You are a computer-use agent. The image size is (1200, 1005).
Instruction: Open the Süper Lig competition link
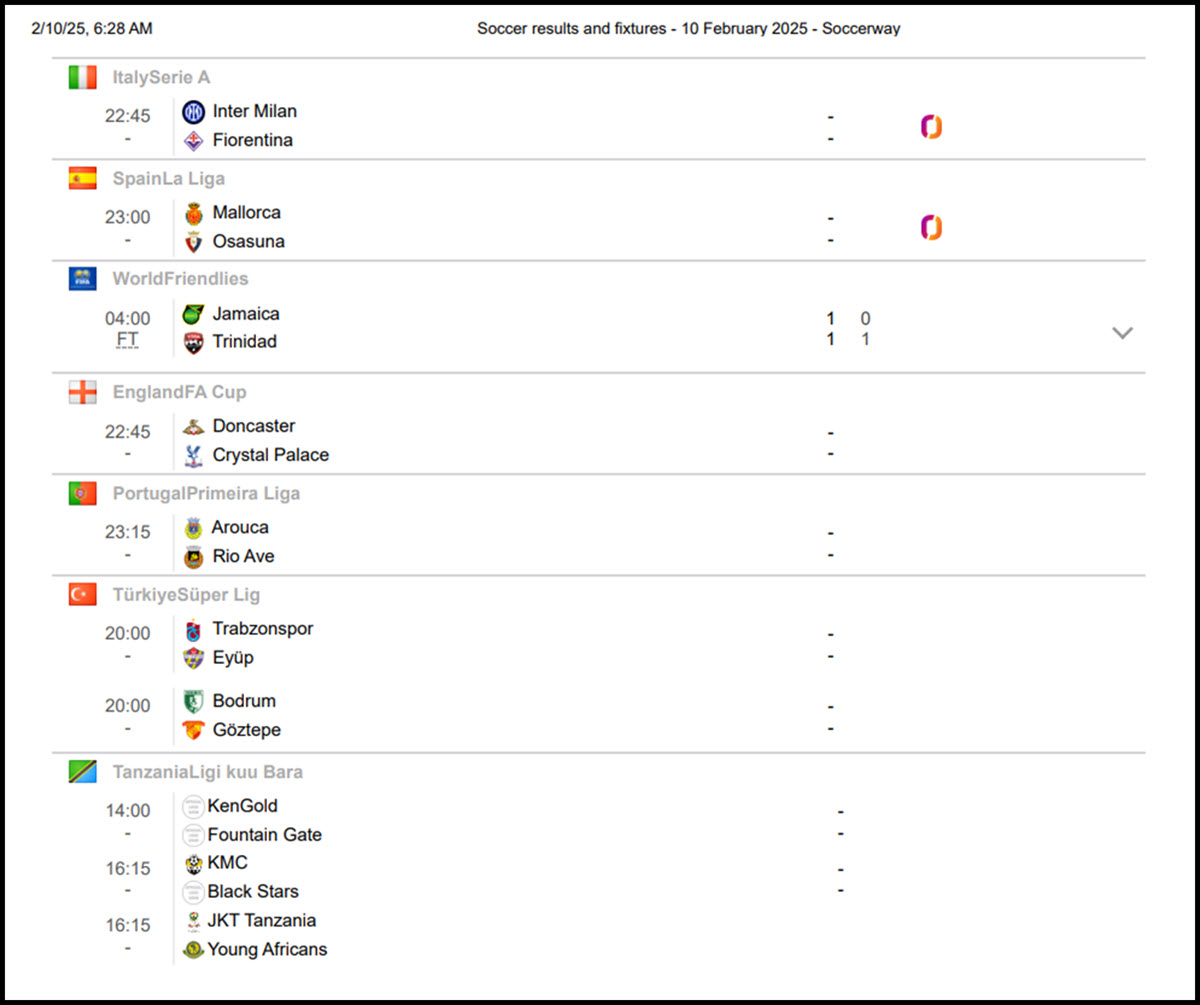pyautogui.click(x=223, y=594)
